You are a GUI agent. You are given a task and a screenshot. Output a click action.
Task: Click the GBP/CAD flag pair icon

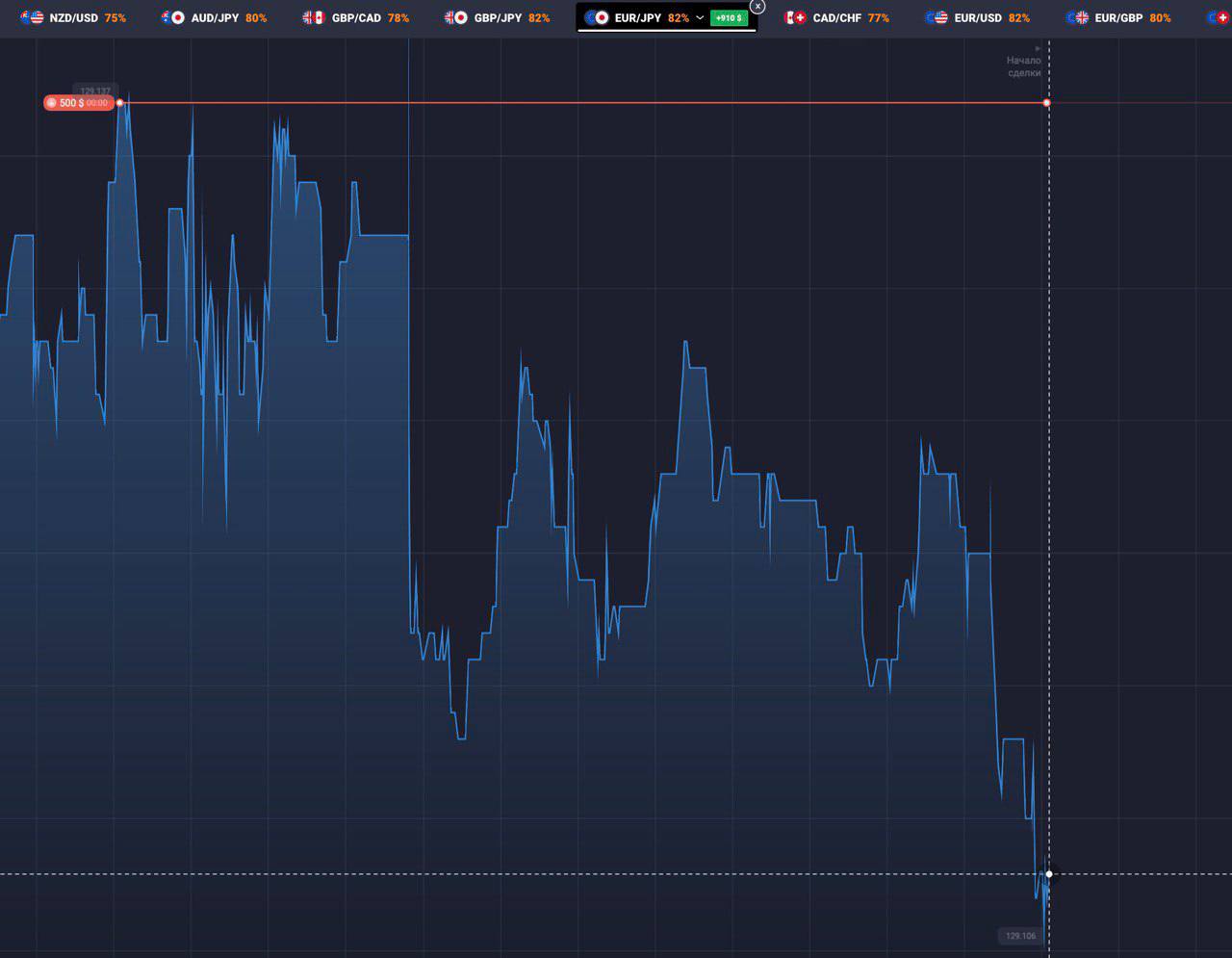coord(314,18)
